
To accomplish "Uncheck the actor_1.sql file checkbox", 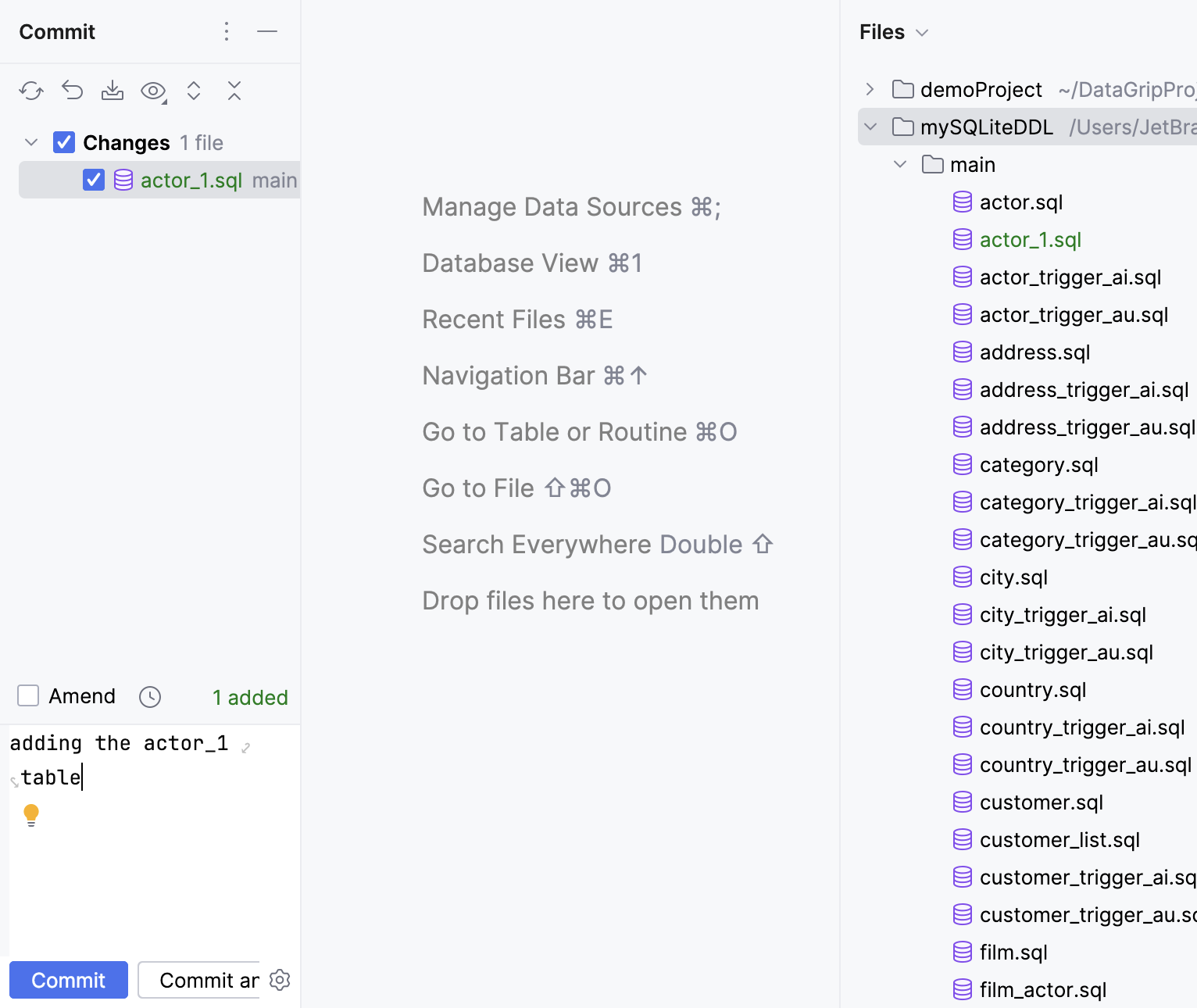I will click(94, 180).
